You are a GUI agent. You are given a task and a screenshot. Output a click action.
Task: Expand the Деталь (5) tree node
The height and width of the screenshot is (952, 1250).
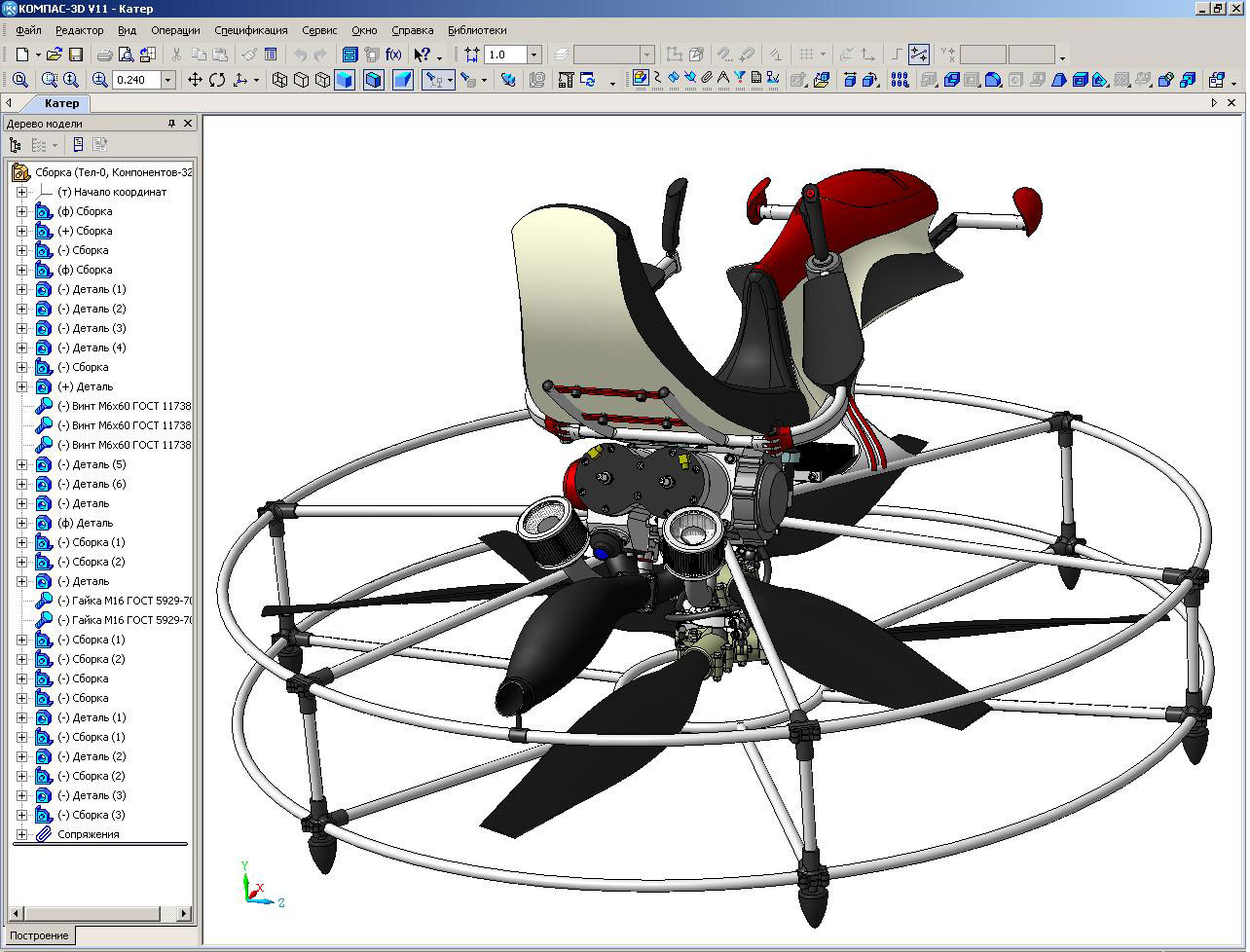click(x=22, y=464)
